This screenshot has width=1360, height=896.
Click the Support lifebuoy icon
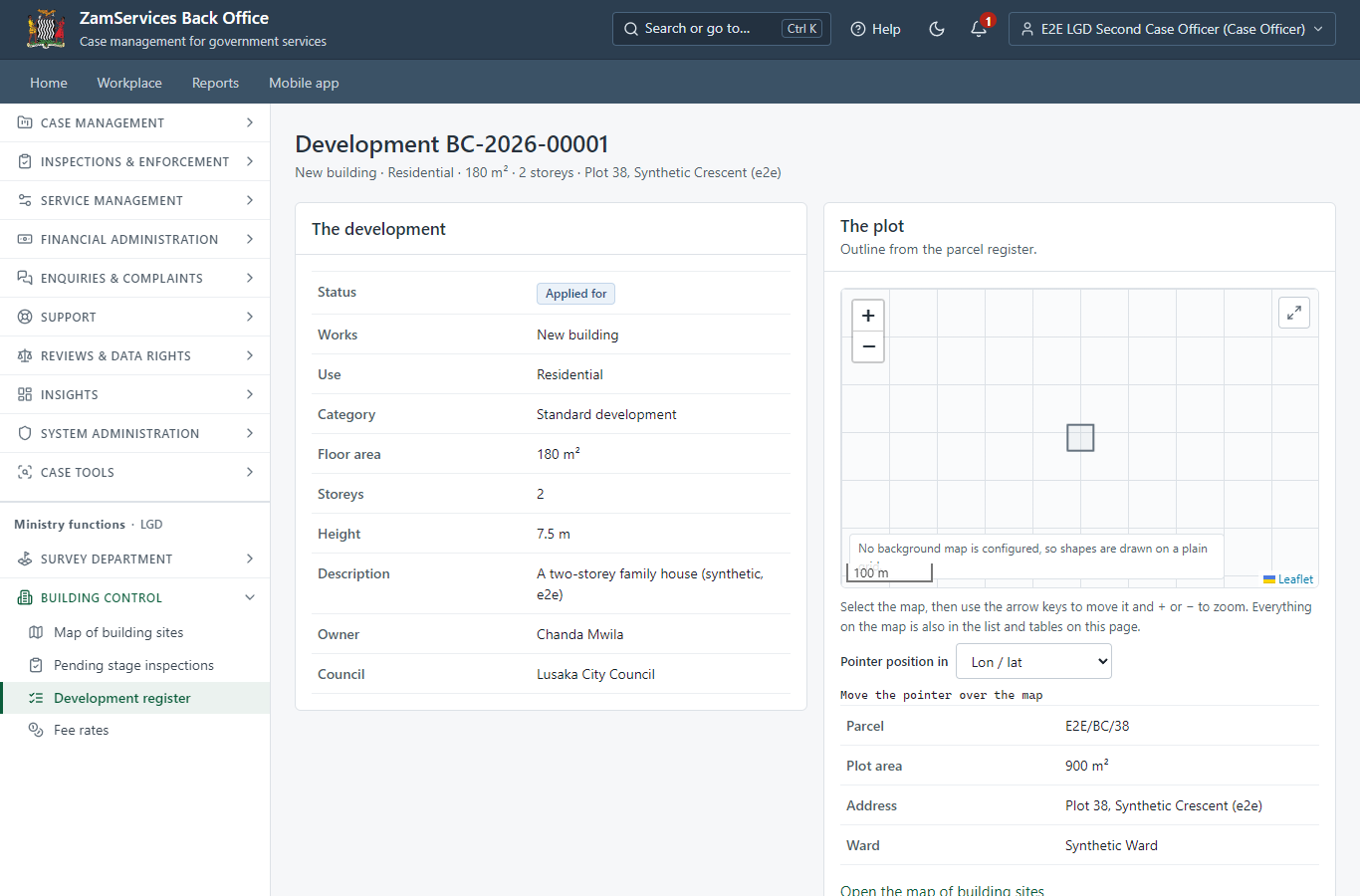coord(25,317)
